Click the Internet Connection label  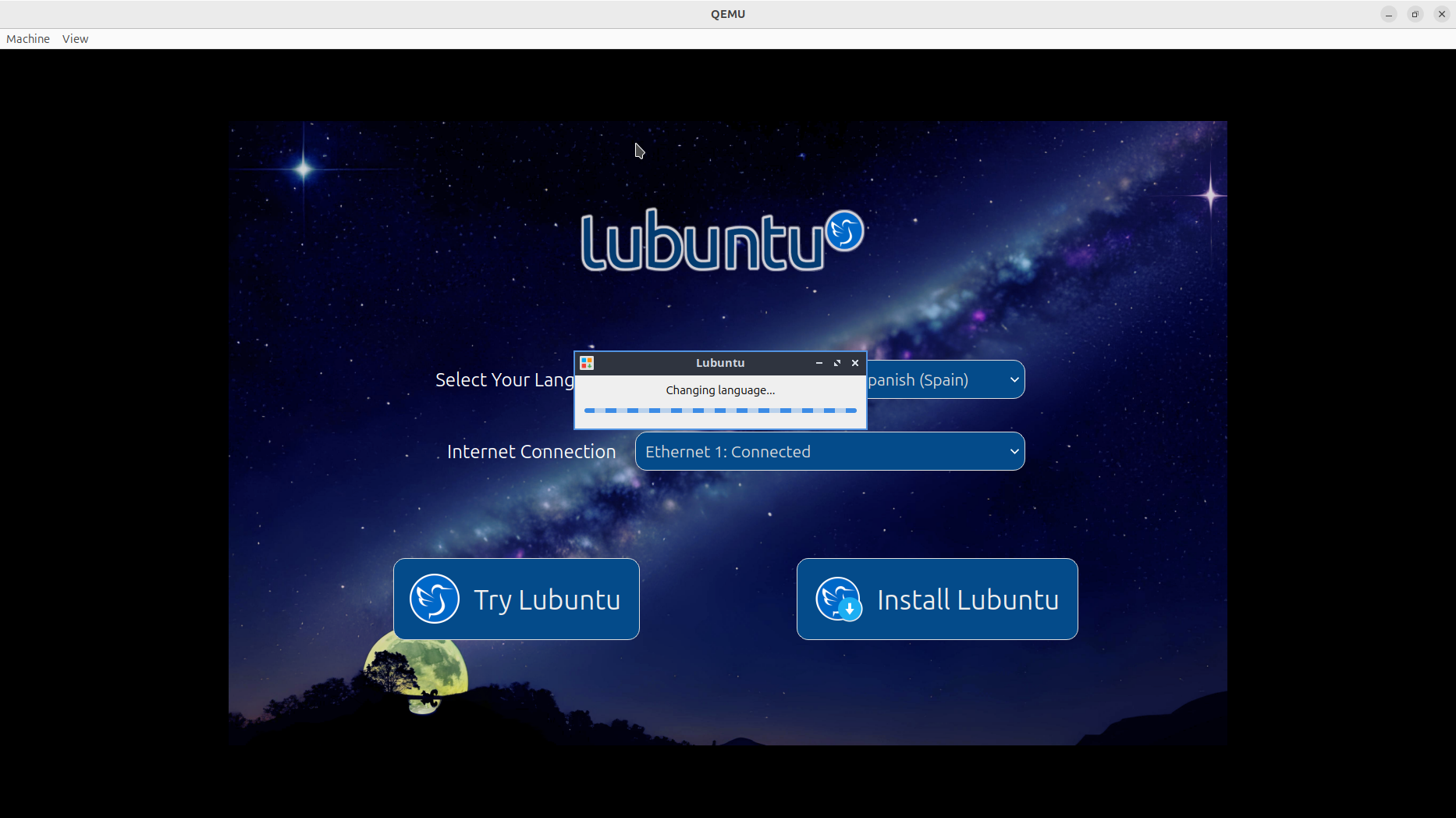(x=531, y=451)
